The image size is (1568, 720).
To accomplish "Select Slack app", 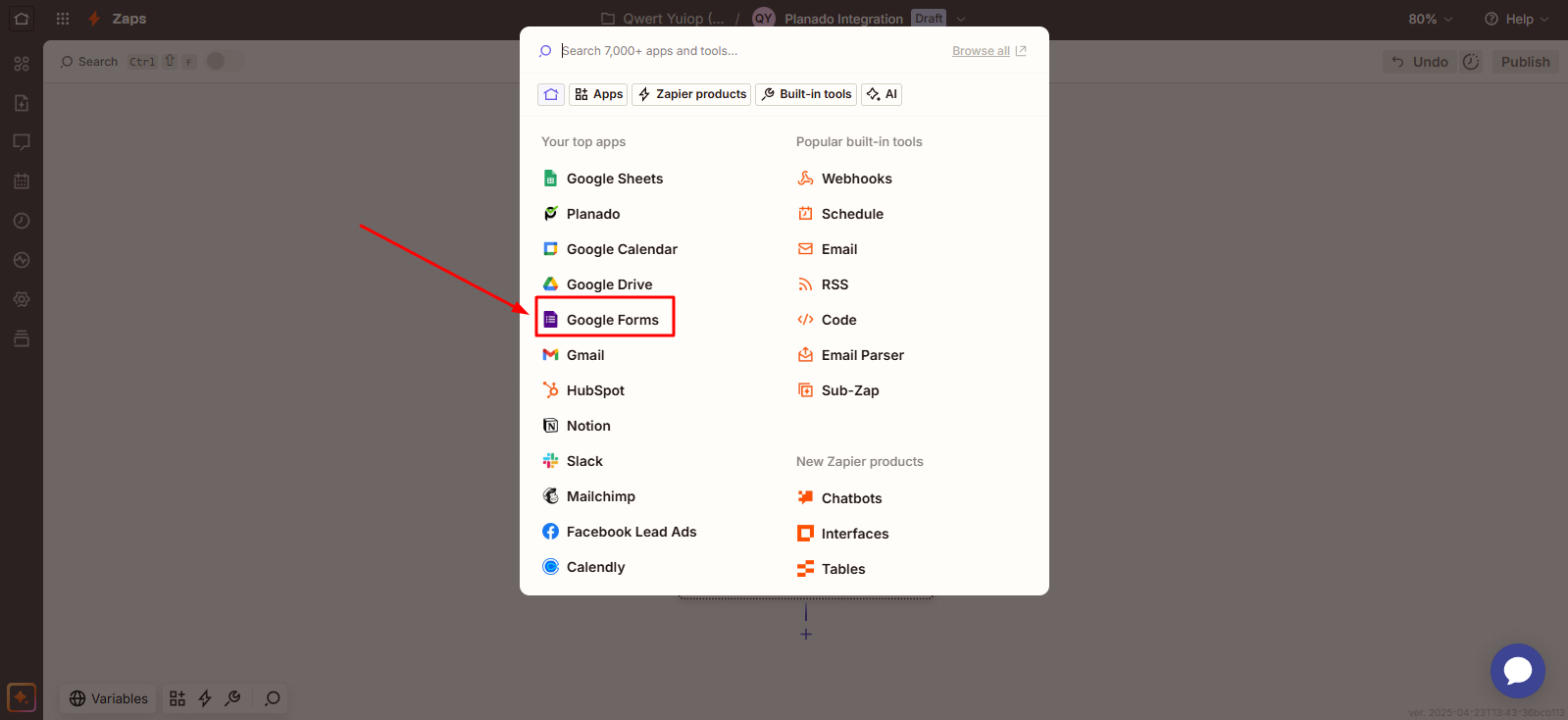I will click(573, 461).
